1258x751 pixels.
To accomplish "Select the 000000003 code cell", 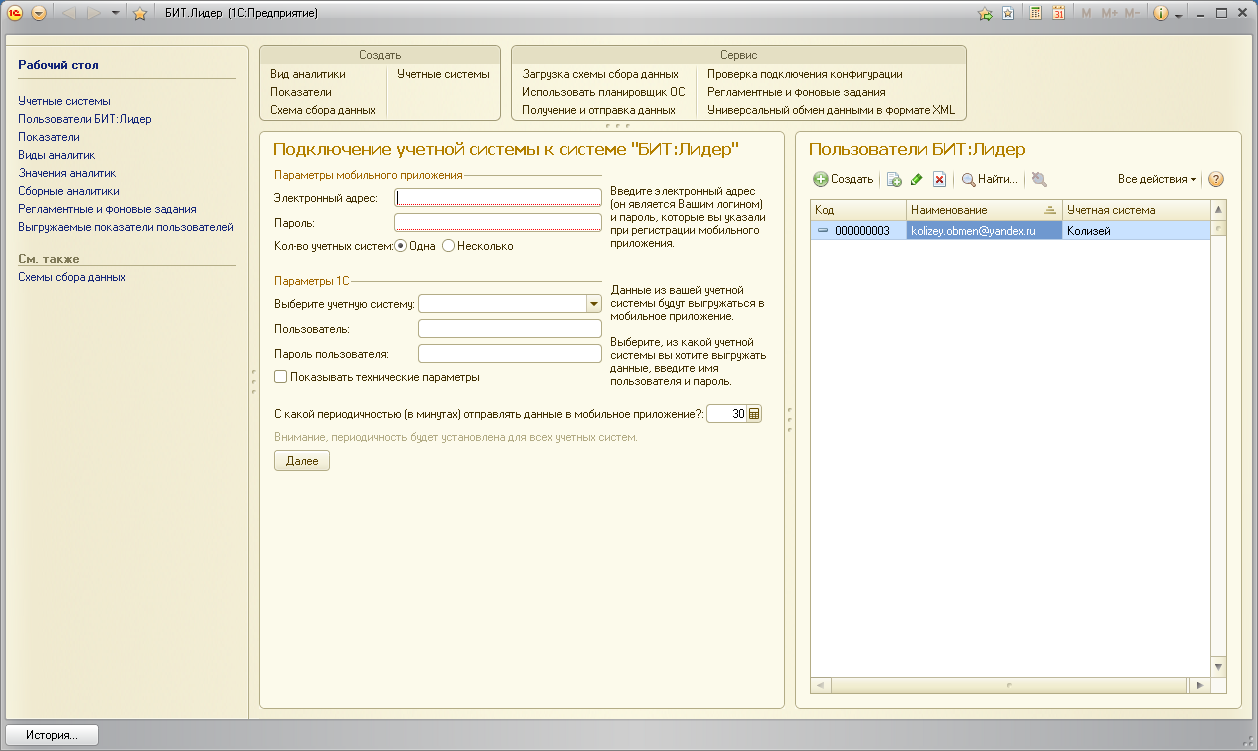I will [x=859, y=231].
